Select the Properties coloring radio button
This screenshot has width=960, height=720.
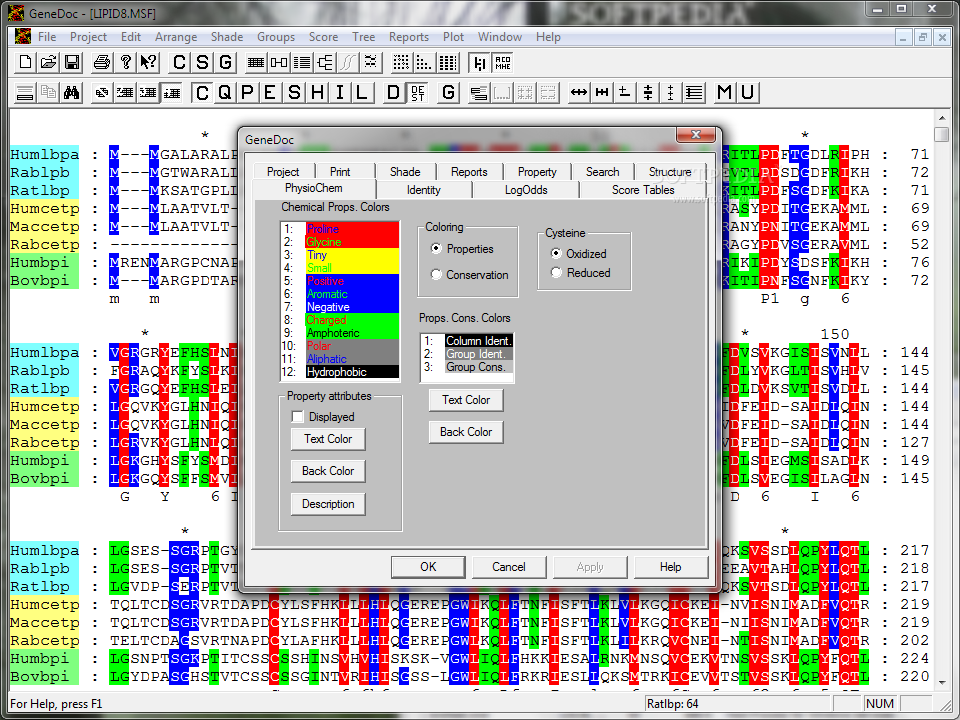(436, 249)
